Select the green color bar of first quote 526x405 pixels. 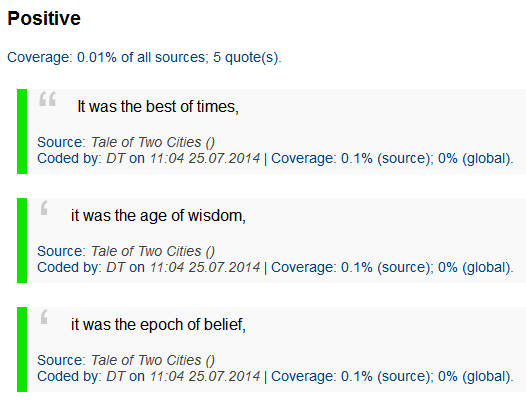point(22,132)
